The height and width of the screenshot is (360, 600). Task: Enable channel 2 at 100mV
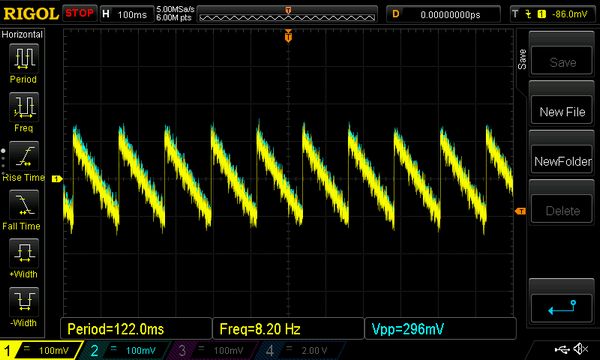125,350
